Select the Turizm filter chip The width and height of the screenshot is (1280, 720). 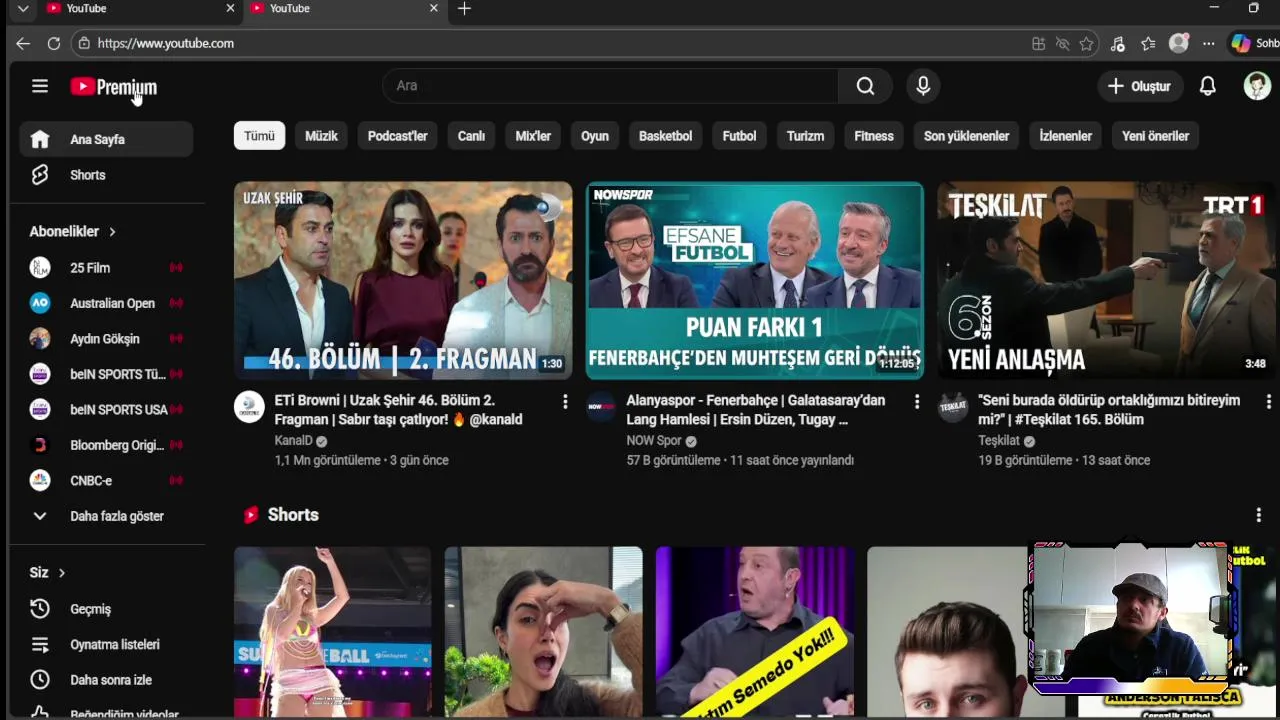click(805, 136)
